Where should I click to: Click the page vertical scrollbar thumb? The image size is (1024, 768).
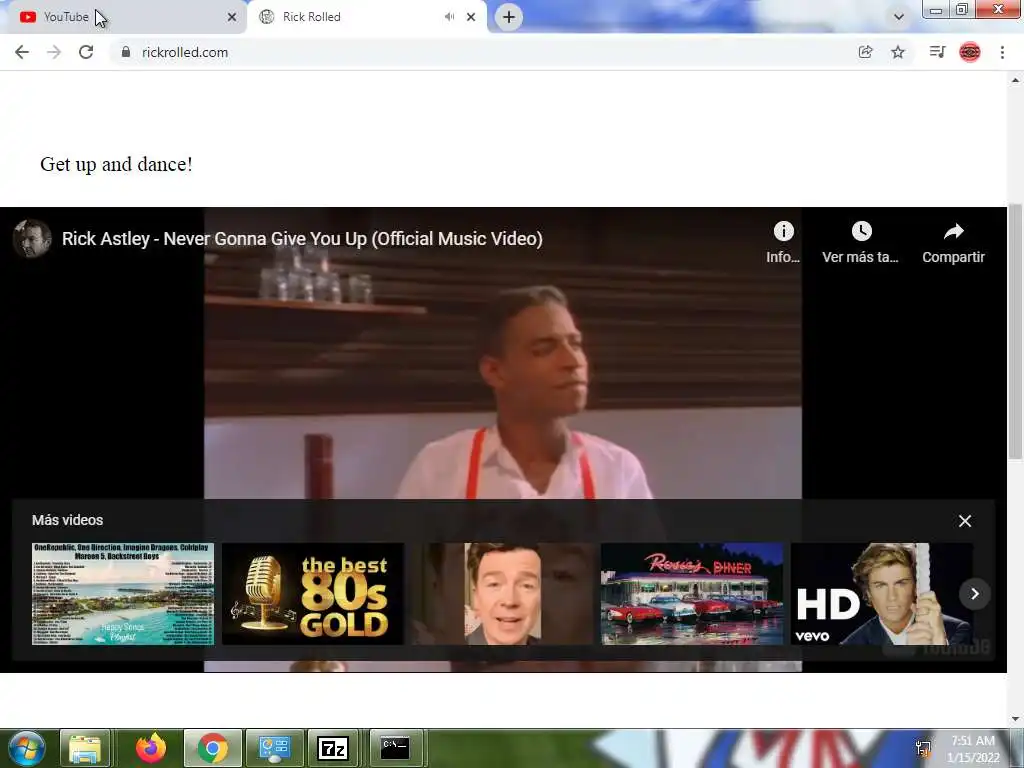click(x=1015, y=331)
